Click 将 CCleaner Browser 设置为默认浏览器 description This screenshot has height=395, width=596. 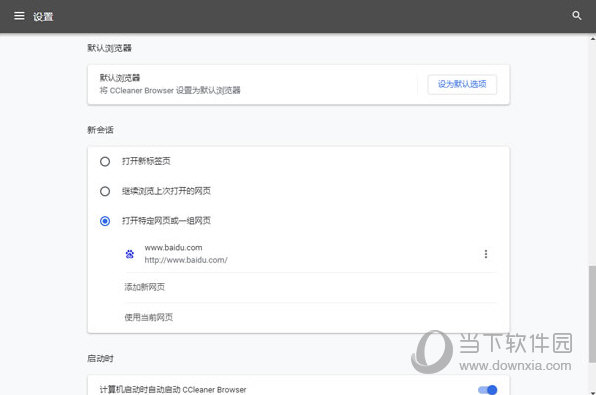170,90
